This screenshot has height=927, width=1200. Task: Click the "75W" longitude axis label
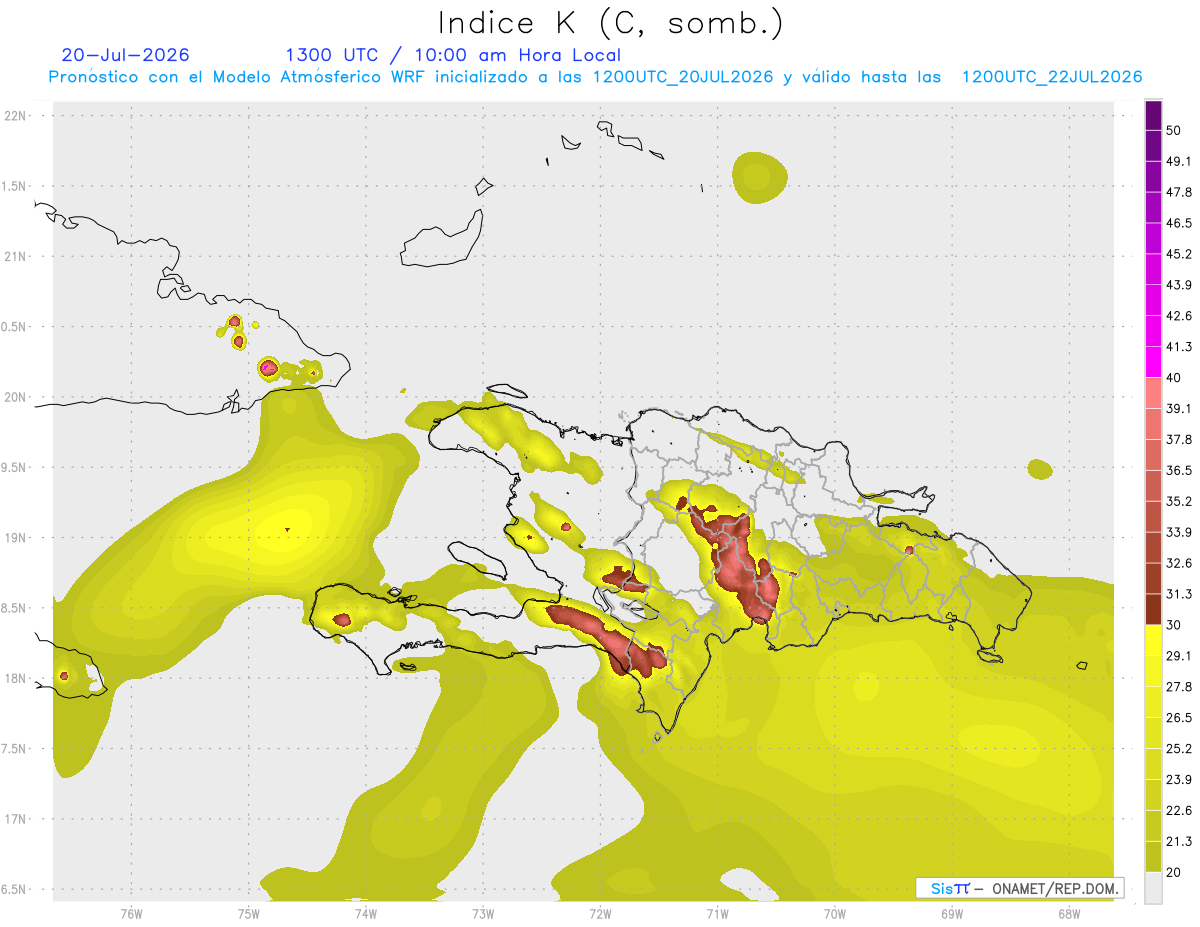point(248,913)
